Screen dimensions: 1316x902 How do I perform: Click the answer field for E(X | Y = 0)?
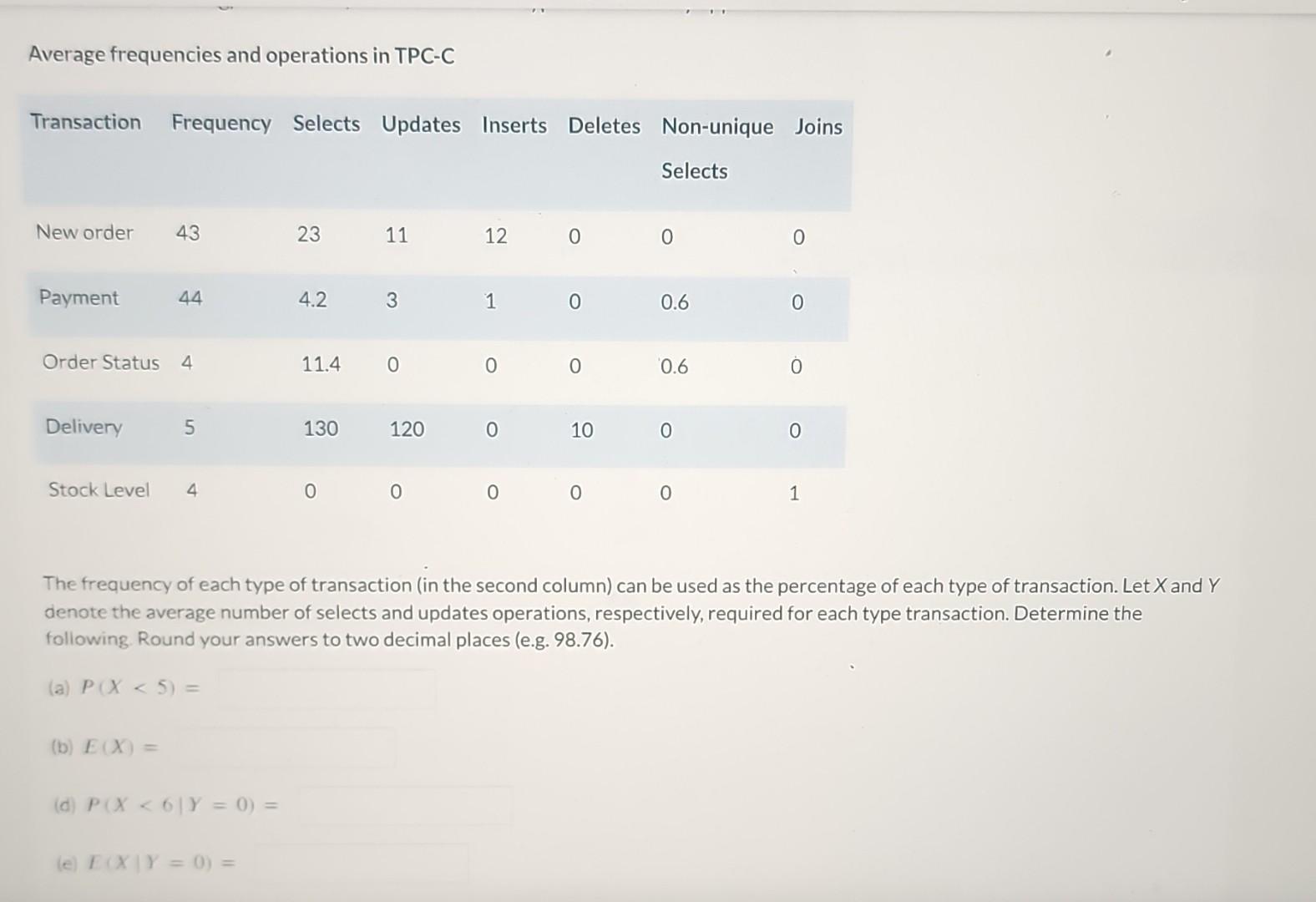pos(359,860)
